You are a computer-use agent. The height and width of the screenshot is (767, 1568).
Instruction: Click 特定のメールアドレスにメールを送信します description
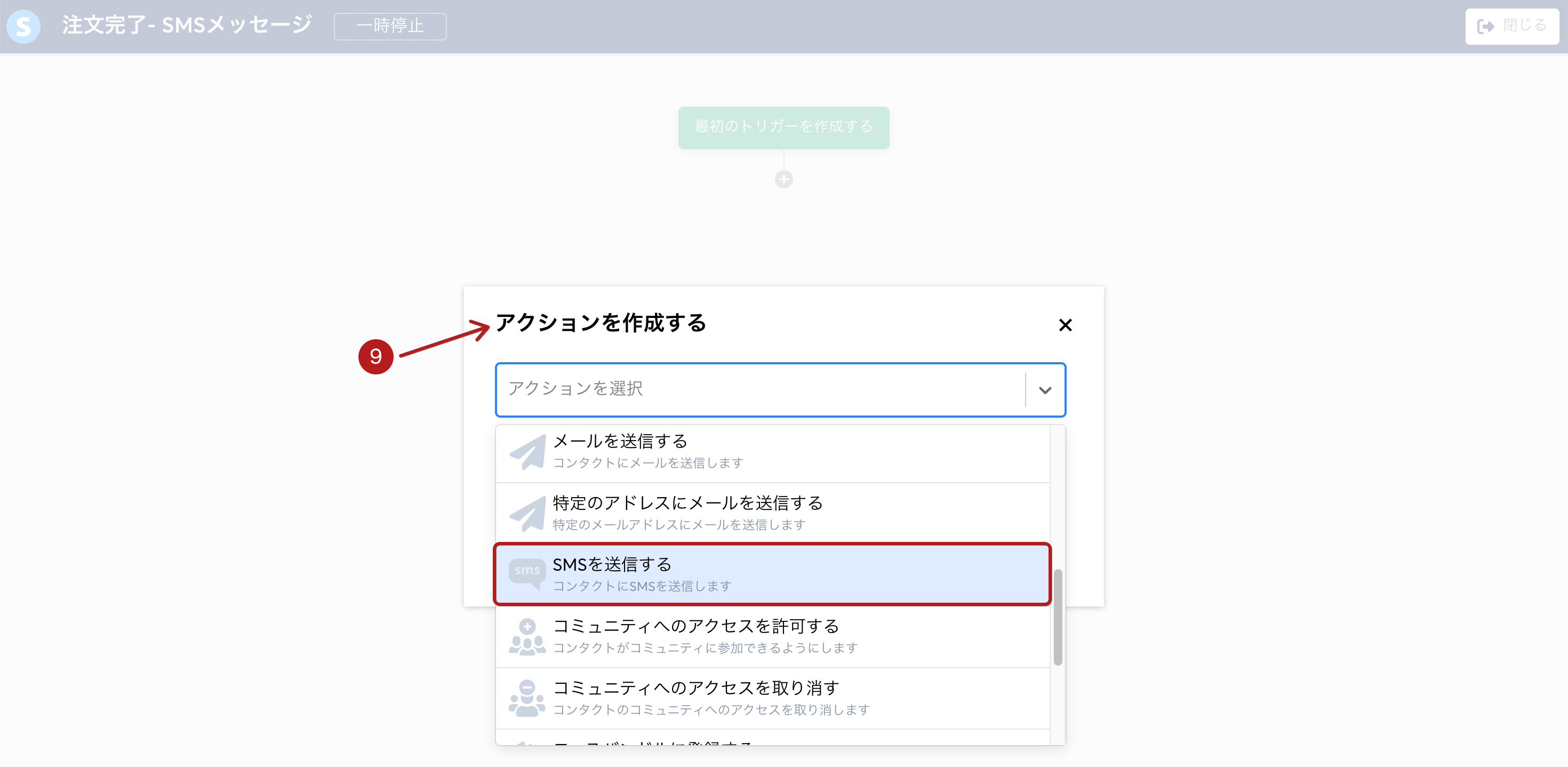[679, 525]
